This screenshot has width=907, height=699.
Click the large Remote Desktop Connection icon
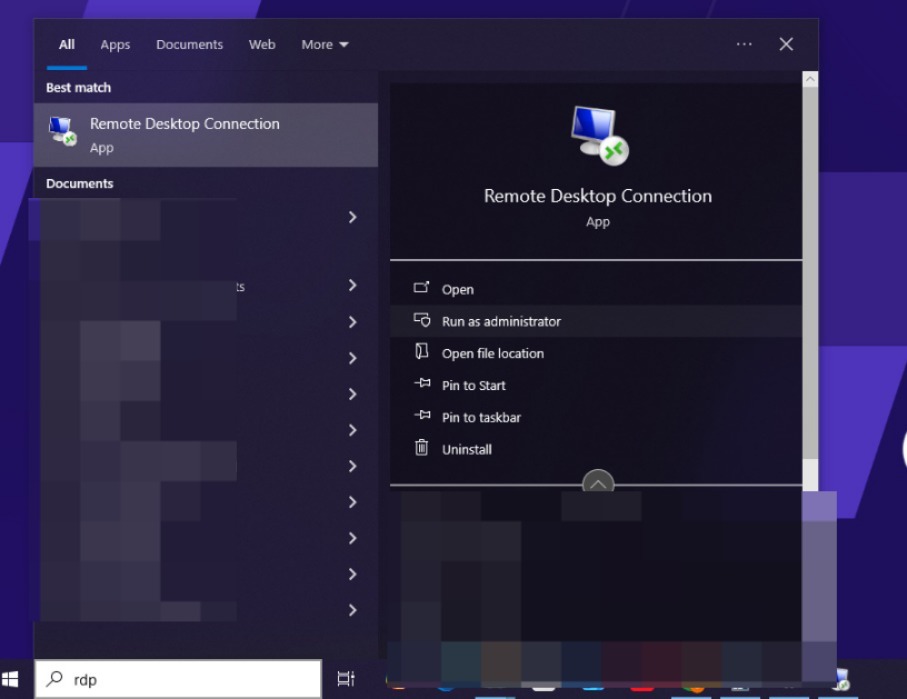pyautogui.click(x=598, y=134)
